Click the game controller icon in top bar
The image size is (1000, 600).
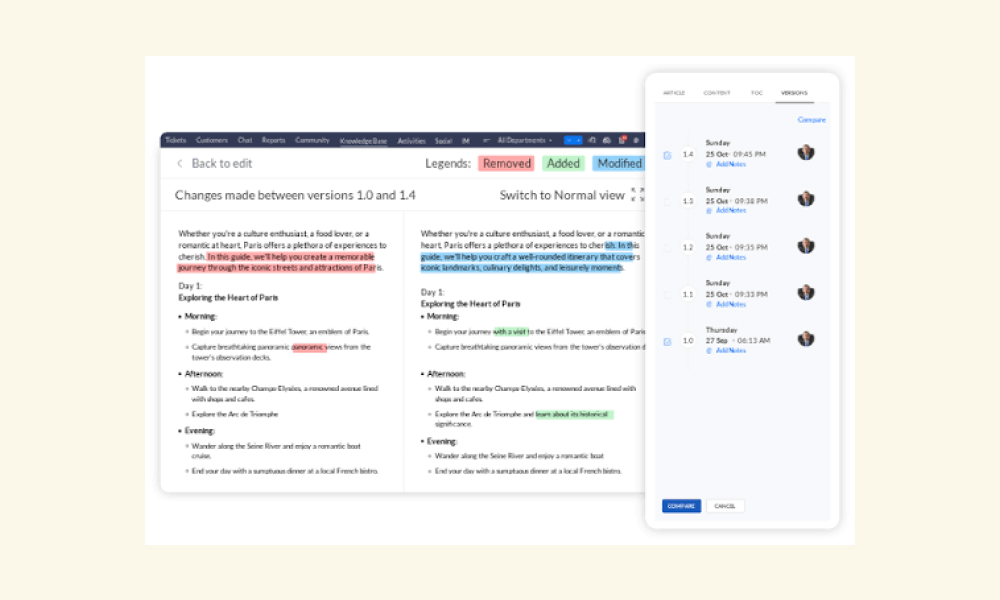point(607,140)
